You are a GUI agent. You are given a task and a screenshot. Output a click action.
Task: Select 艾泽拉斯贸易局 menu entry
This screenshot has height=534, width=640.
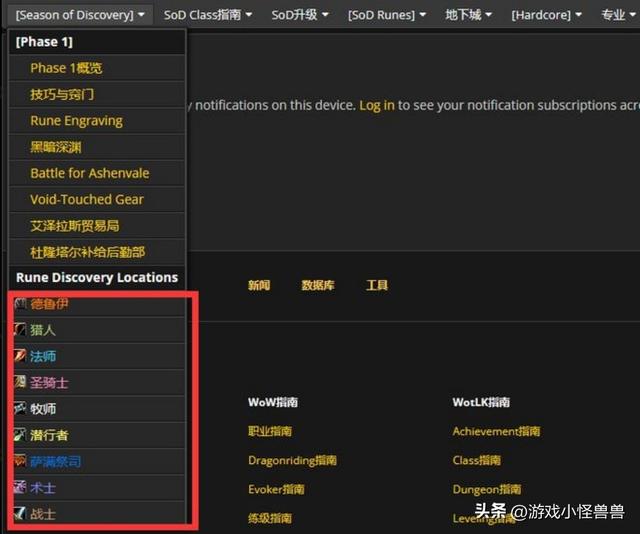click(97, 226)
